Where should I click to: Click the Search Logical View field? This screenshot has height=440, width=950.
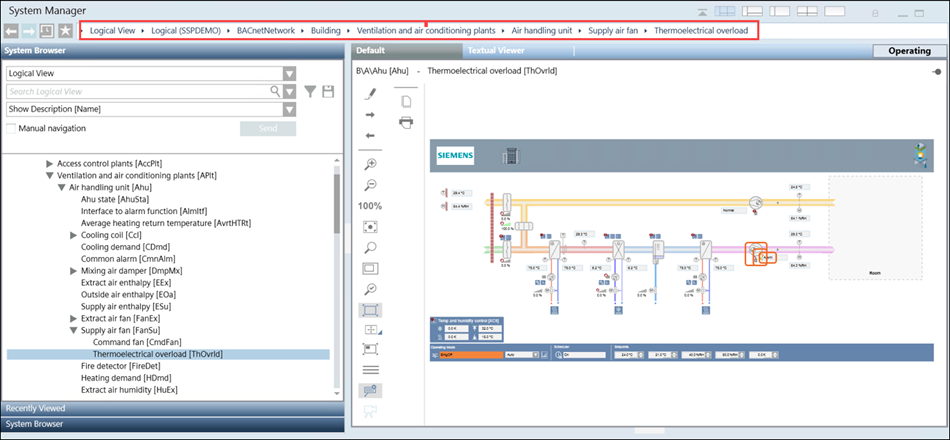[x=137, y=91]
